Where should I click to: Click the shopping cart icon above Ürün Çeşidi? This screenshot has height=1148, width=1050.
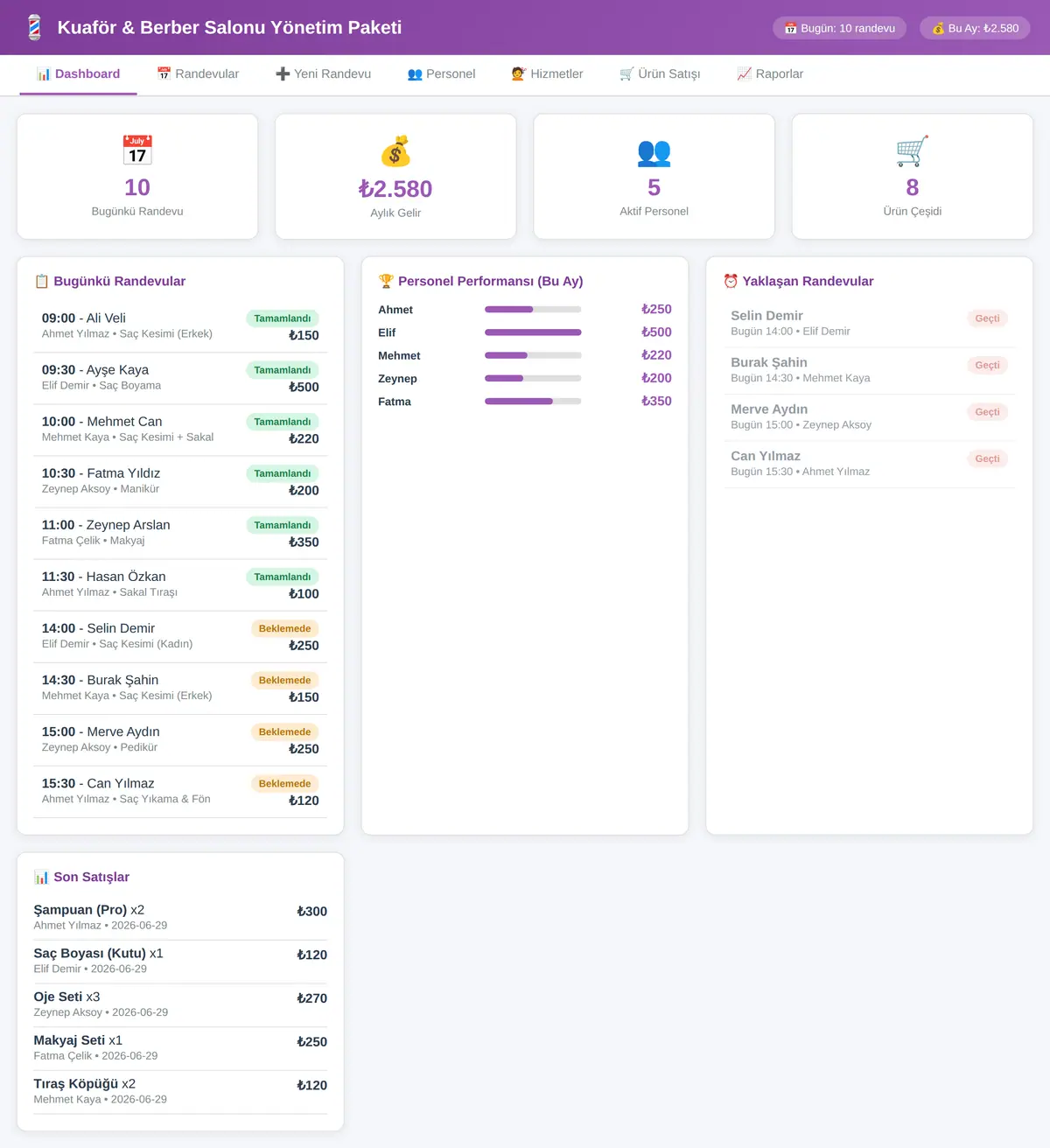pyautogui.click(x=912, y=150)
